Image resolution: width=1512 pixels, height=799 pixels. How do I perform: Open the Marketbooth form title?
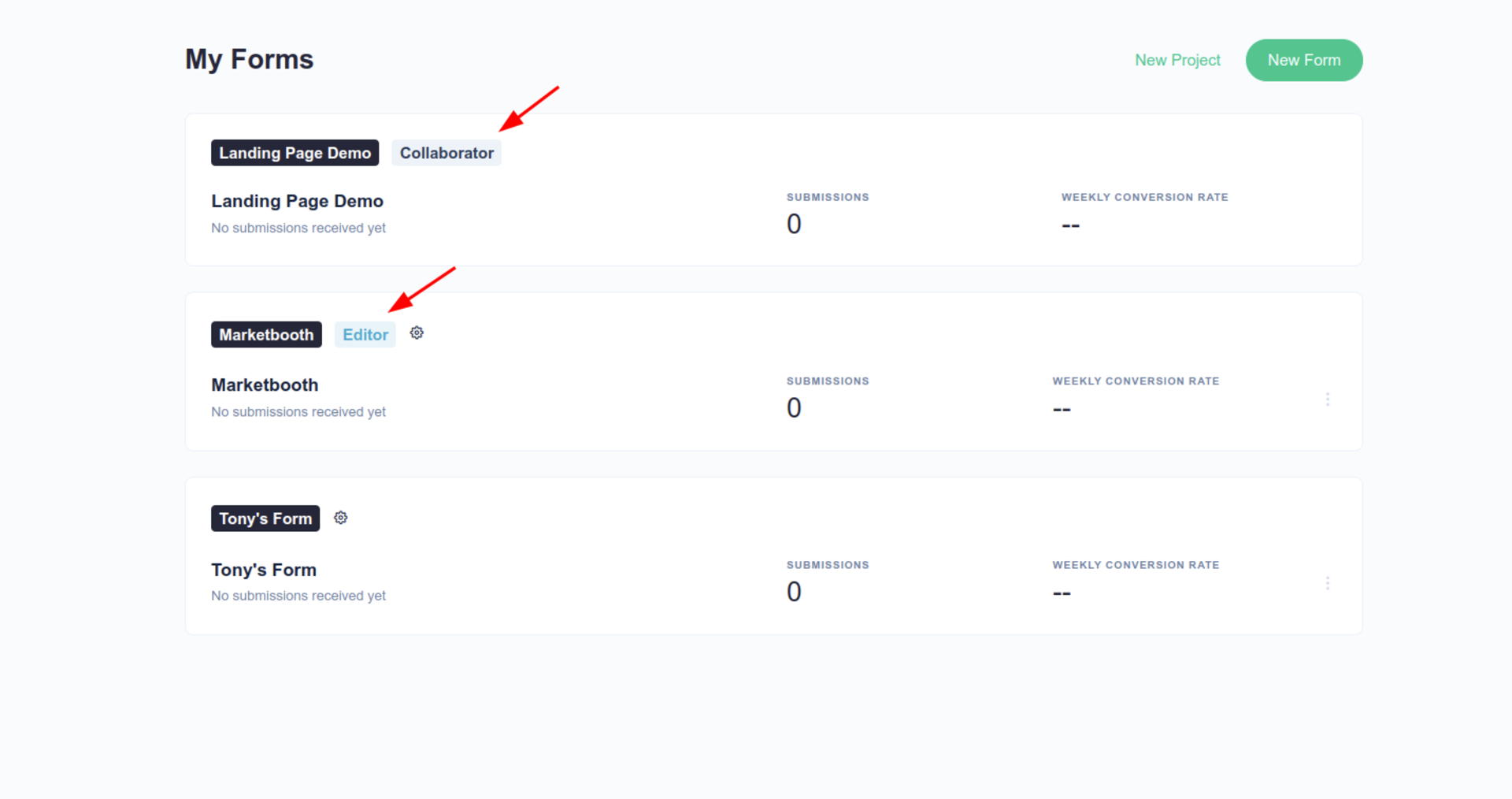(265, 385)
